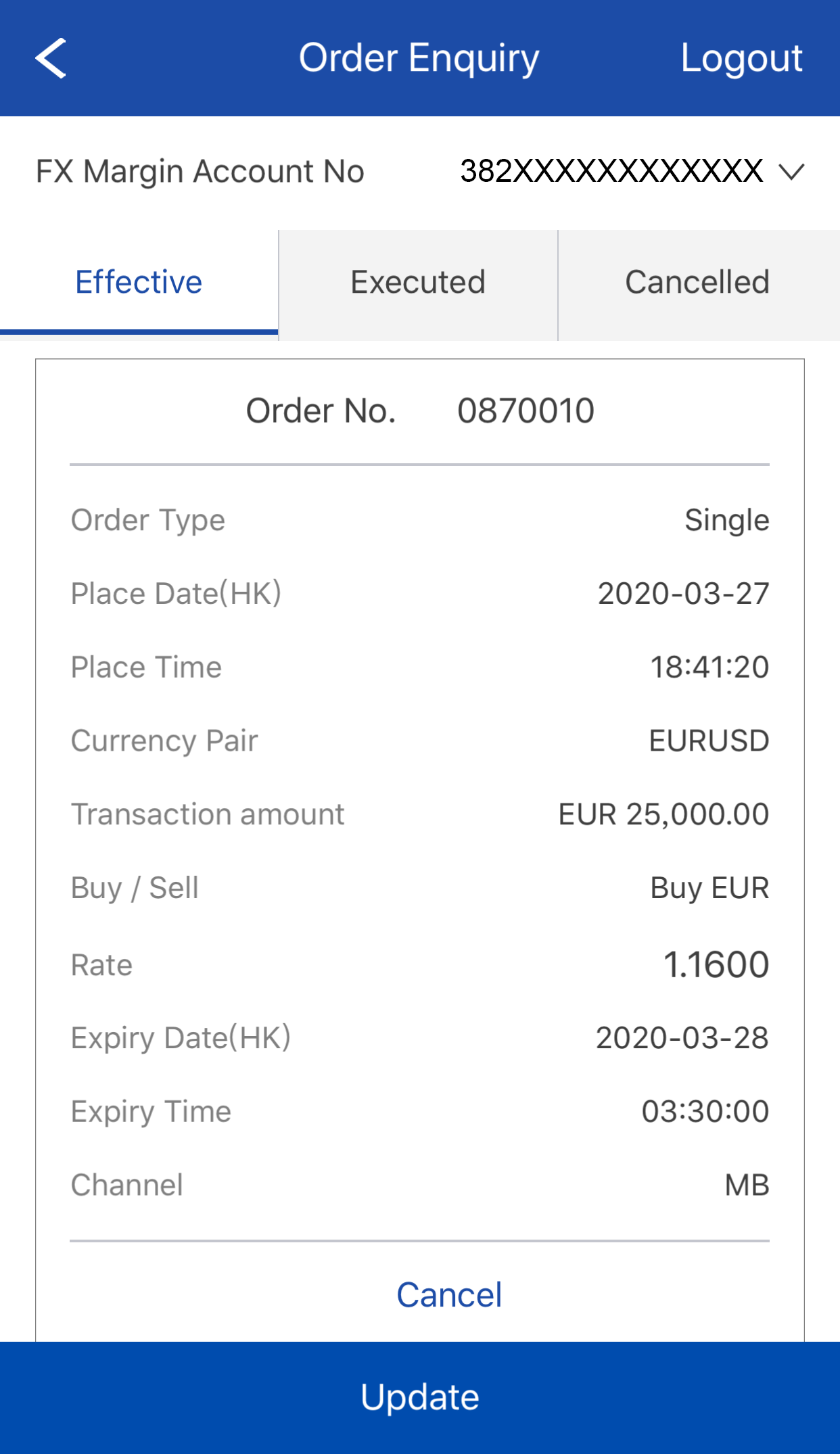Tap the Place Date 2020-03-27 value
This screenshot has width=840, height=1454.
pos(683,594)
